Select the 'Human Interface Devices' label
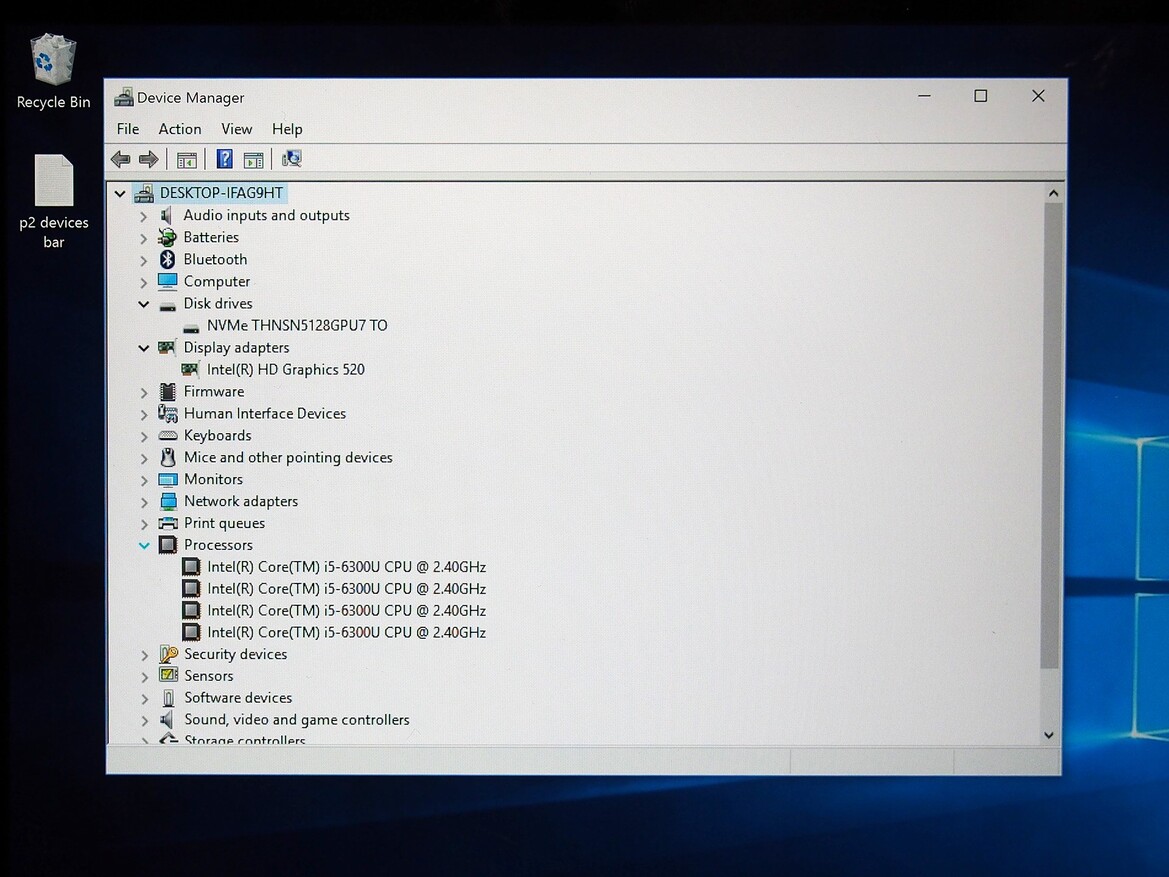Viewport: 1169px width, 877px height. pyautogui.click(x=265, y=413)
